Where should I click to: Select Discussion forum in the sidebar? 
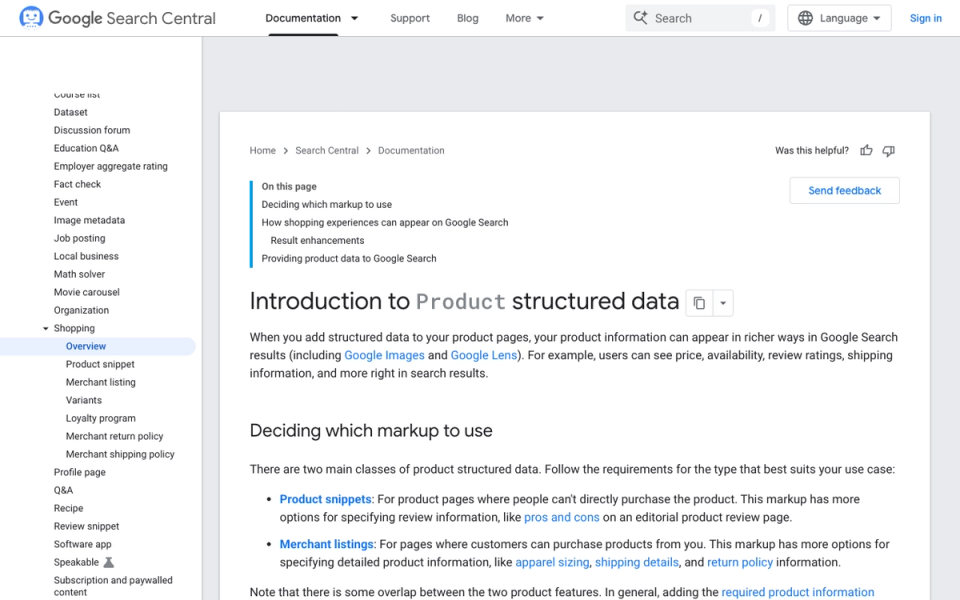[92, 130]
